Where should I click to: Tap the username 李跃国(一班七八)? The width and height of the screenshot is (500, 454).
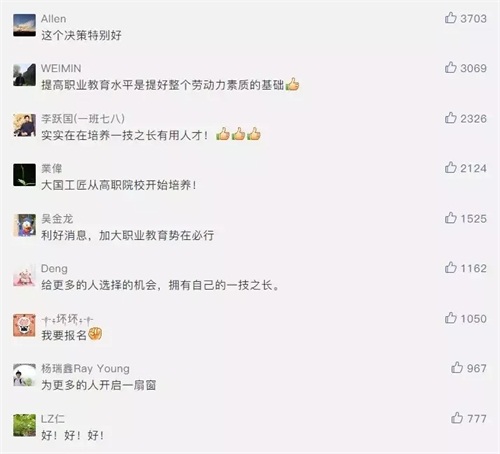[83, 119]
